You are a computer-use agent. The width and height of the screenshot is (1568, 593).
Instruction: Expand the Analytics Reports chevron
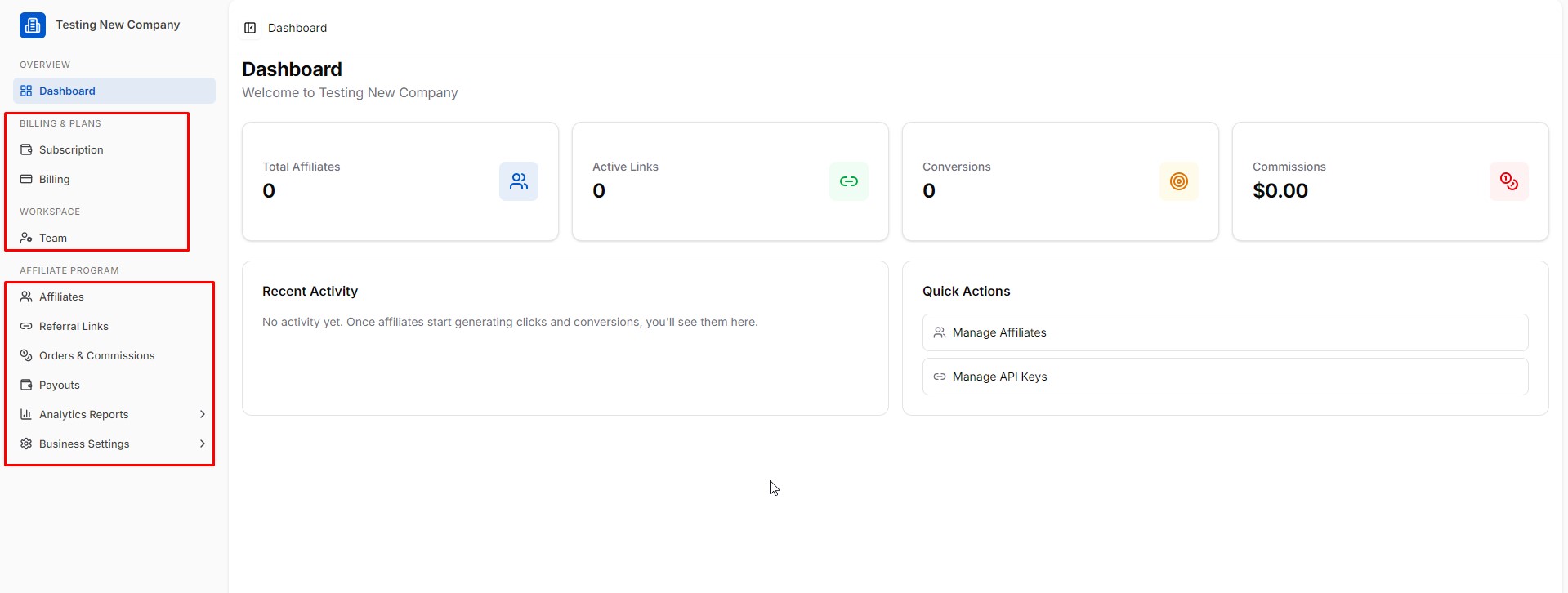point(203,414)
